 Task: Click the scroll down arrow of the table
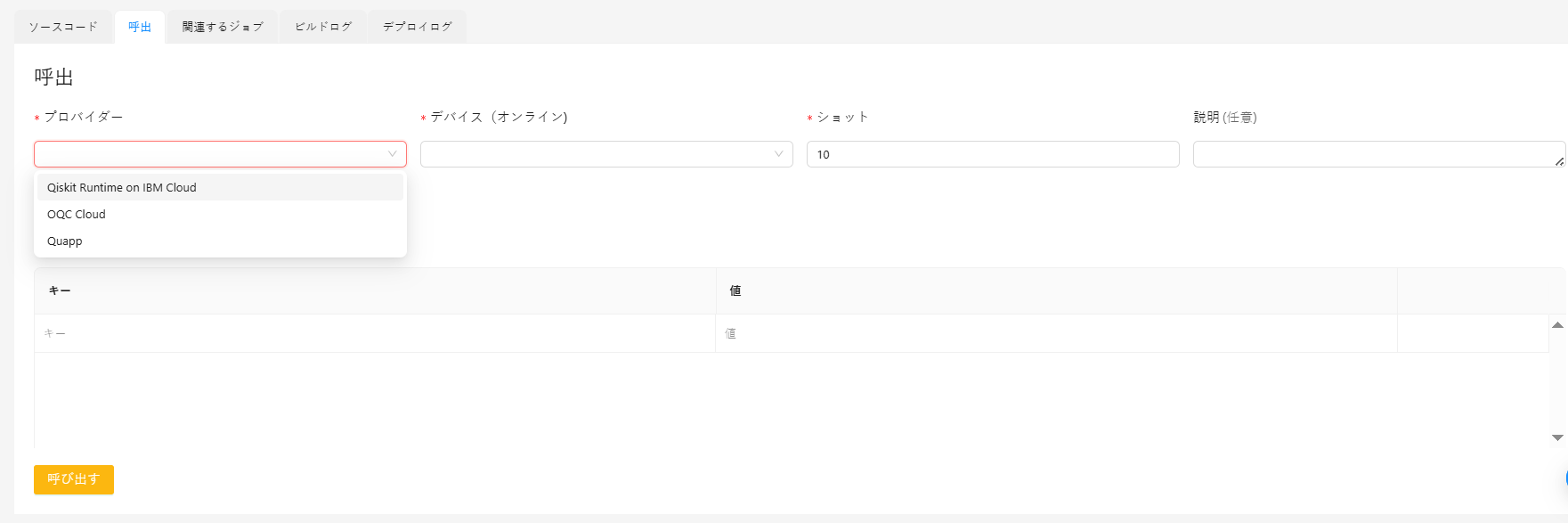(1557, 437)
